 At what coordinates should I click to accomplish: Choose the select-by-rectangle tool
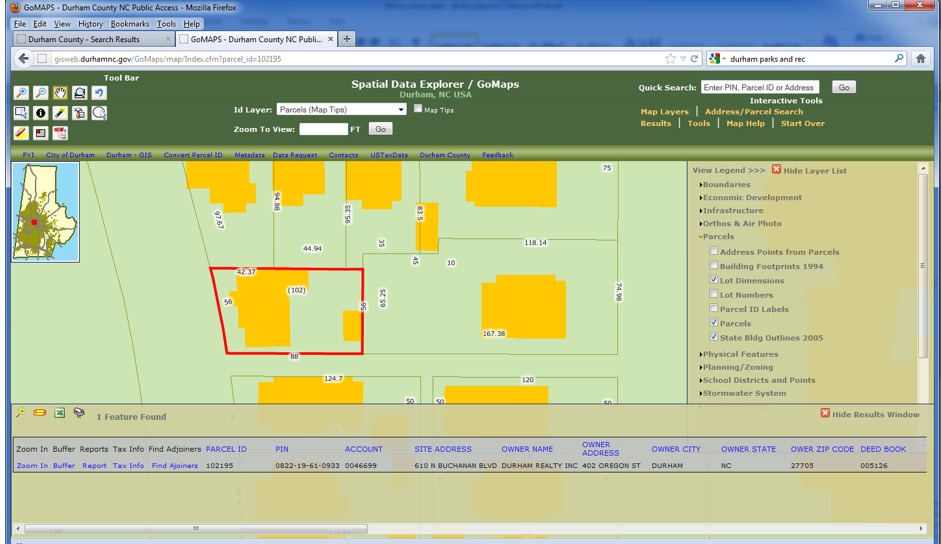21,113
